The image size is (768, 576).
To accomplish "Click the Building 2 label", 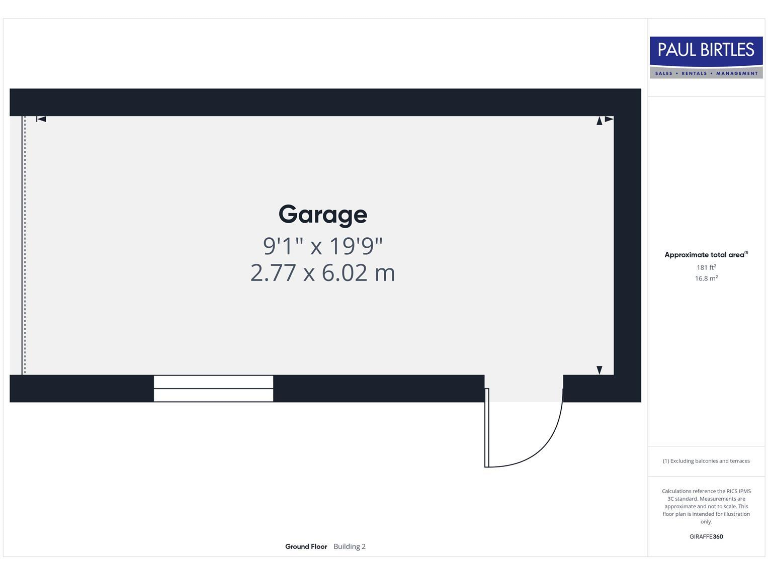I will (349, 547).
